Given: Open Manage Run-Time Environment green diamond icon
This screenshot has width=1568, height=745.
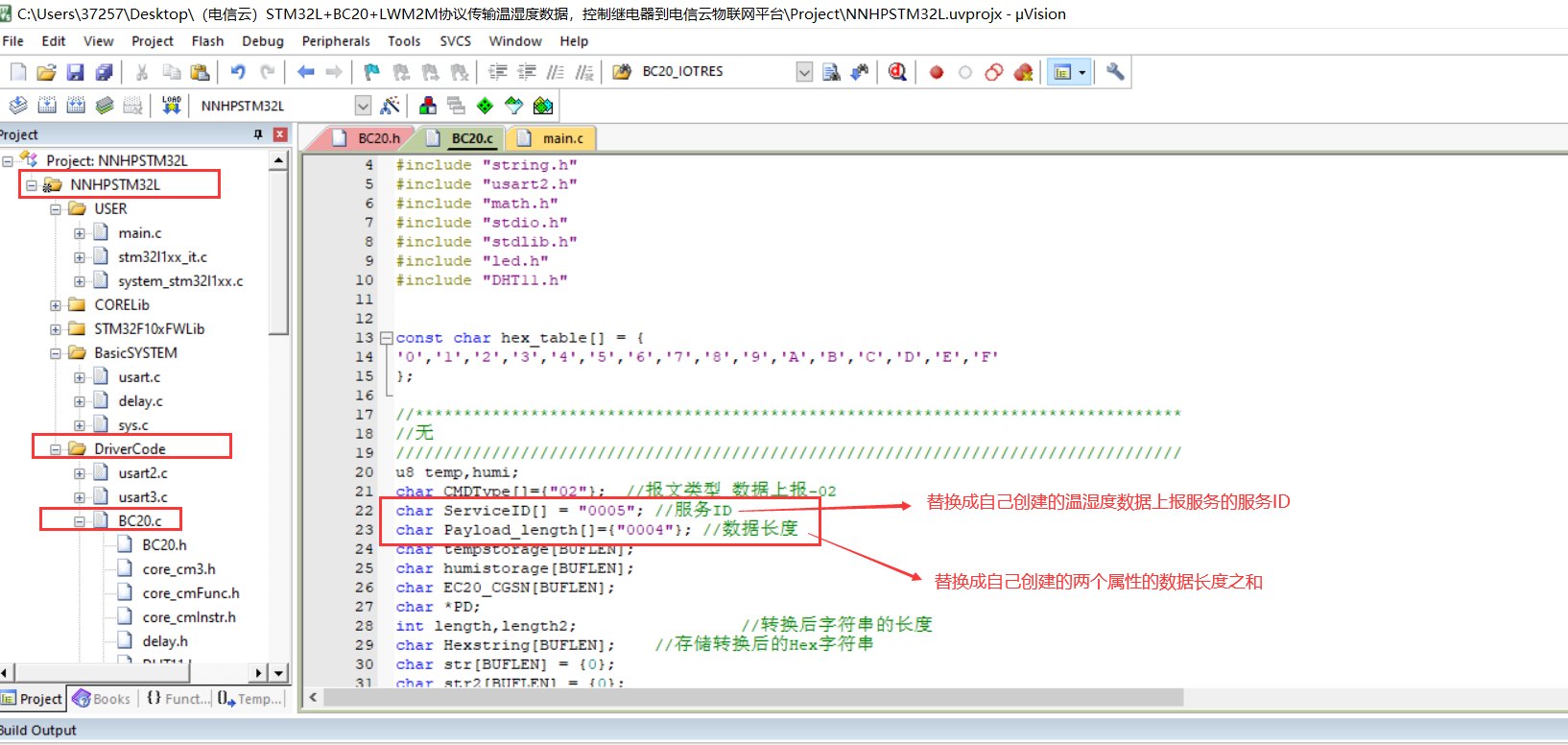Looking at the screenshot, I should [x=486, y=106].
